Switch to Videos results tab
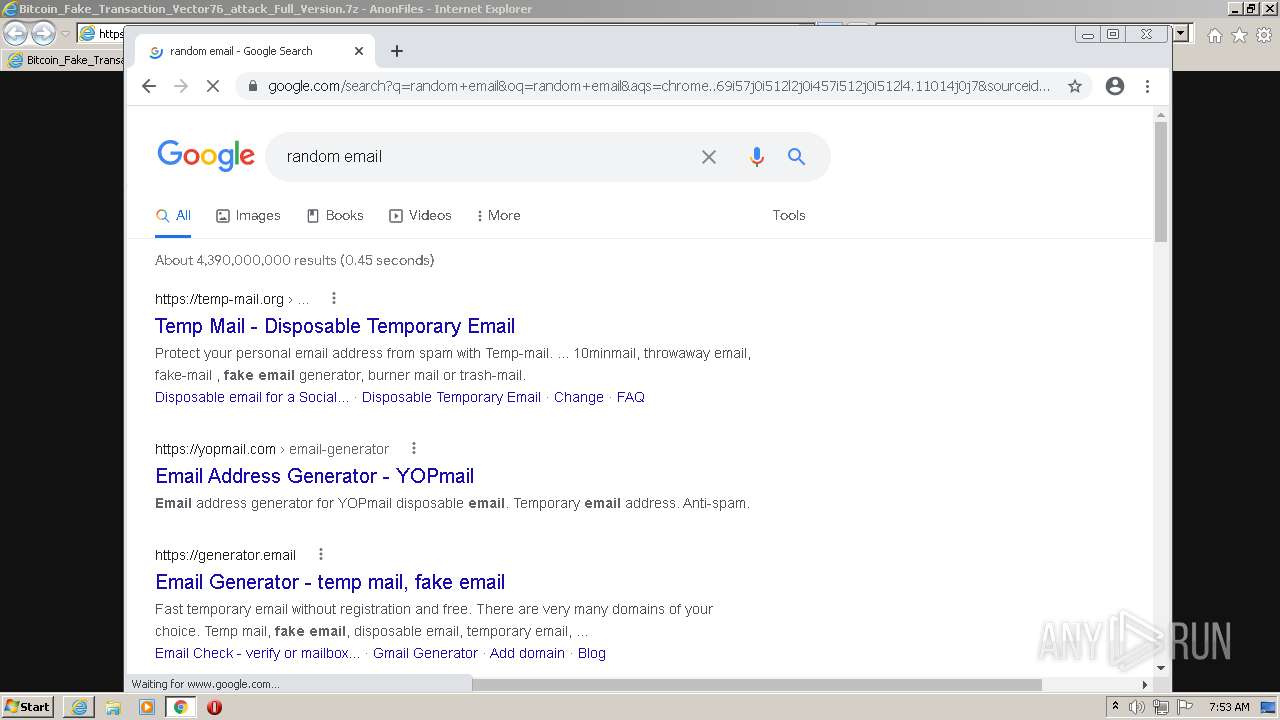 [x=420, y=215]
